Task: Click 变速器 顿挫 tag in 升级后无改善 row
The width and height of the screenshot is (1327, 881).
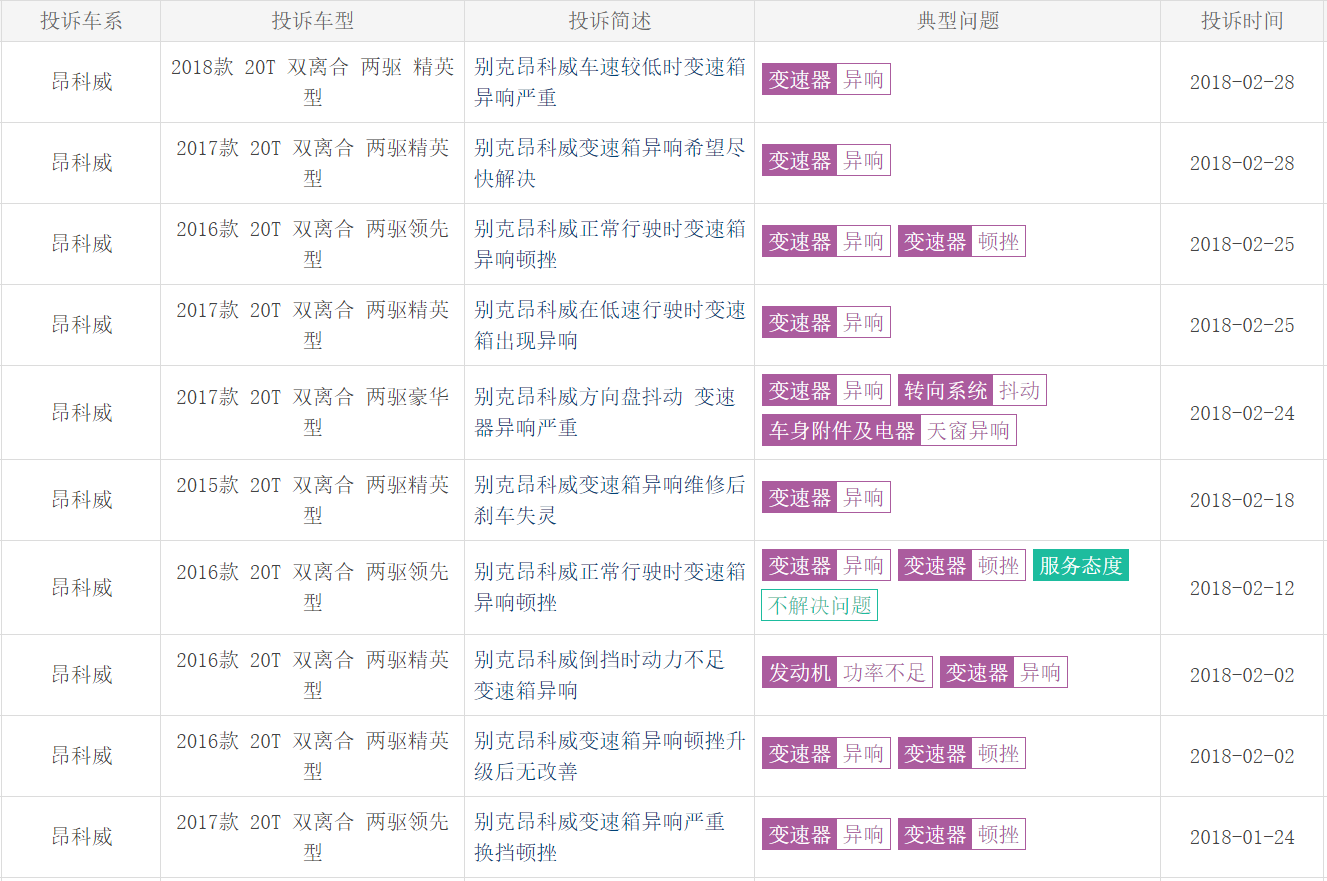Action: tap(962, 753)
